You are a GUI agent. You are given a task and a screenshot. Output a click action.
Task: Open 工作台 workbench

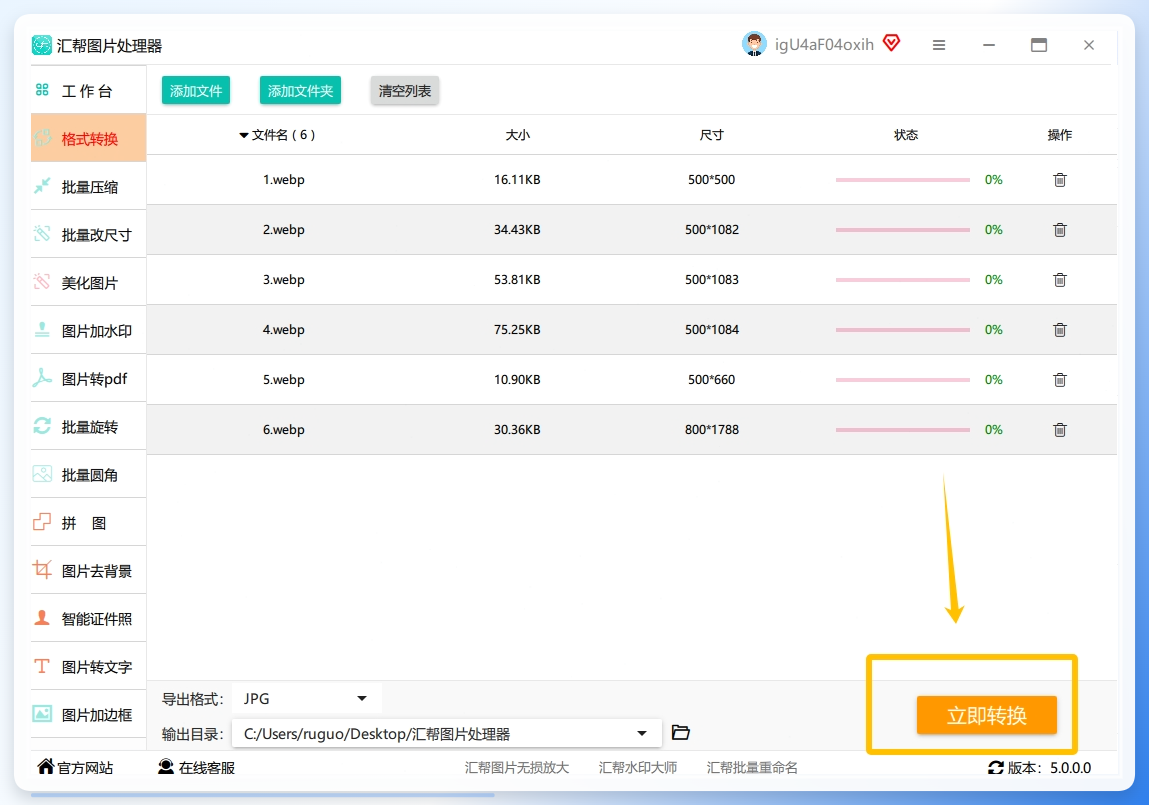click(88, 90)
